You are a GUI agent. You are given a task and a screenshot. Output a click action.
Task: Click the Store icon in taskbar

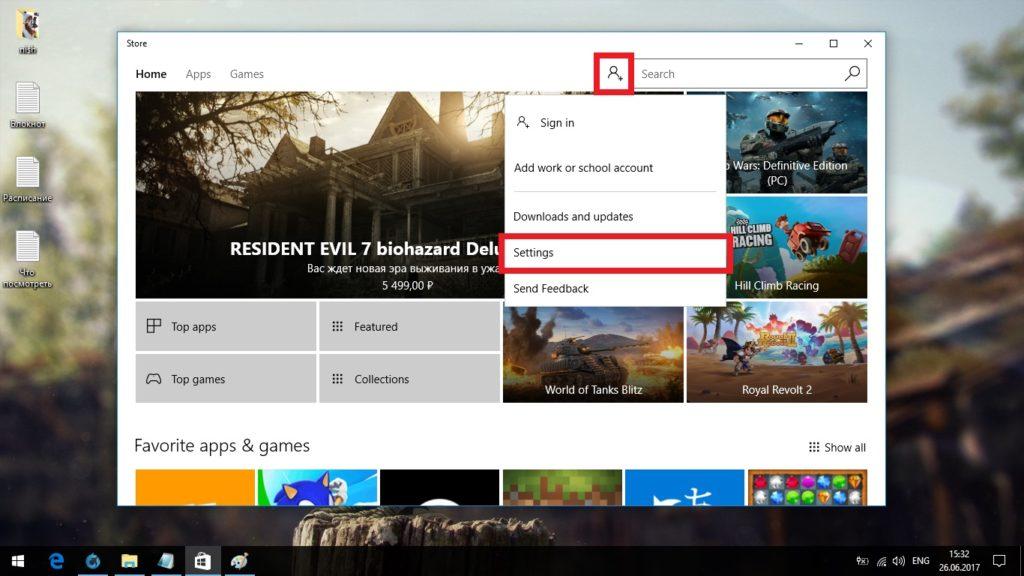[202, 561]
